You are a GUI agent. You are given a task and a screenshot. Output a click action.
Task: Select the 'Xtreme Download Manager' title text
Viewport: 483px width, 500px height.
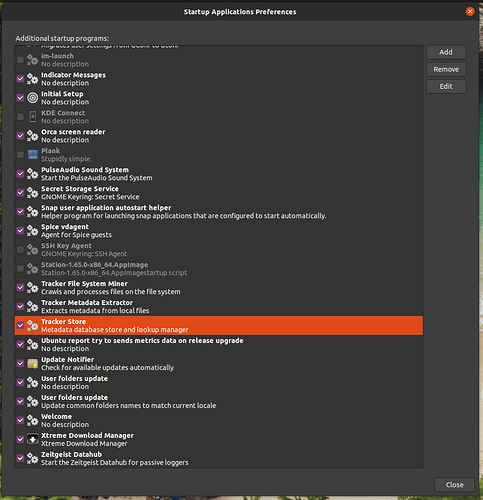(x=87, y=436)
